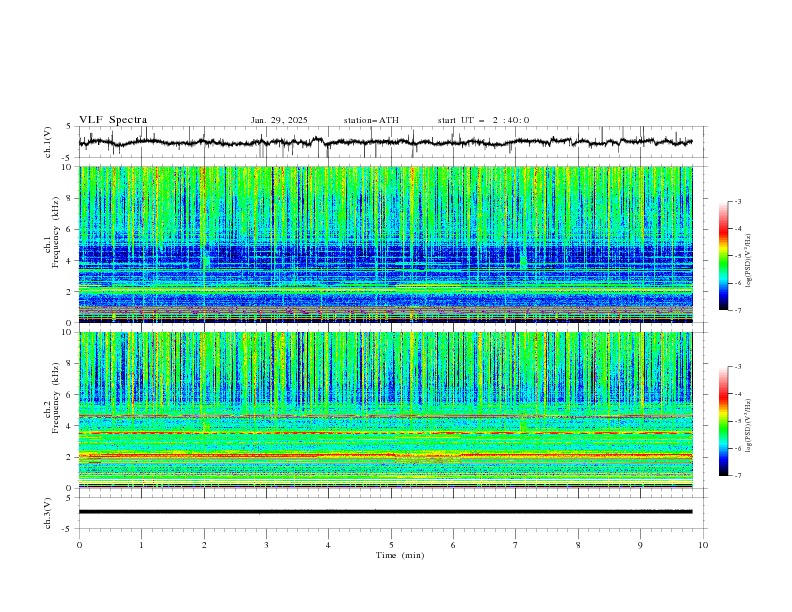Click the ch.1 color scale bar
The width and height of the screenshot is (792, 612).
(723, 256)
